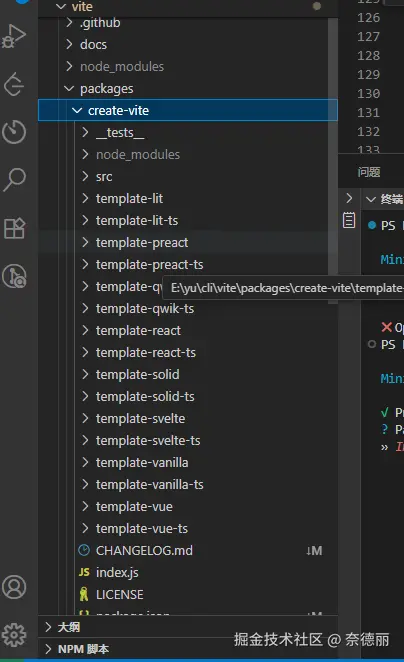Open the Accounts icon
This screenshot has width=404, height=662.
coord(14,587)
